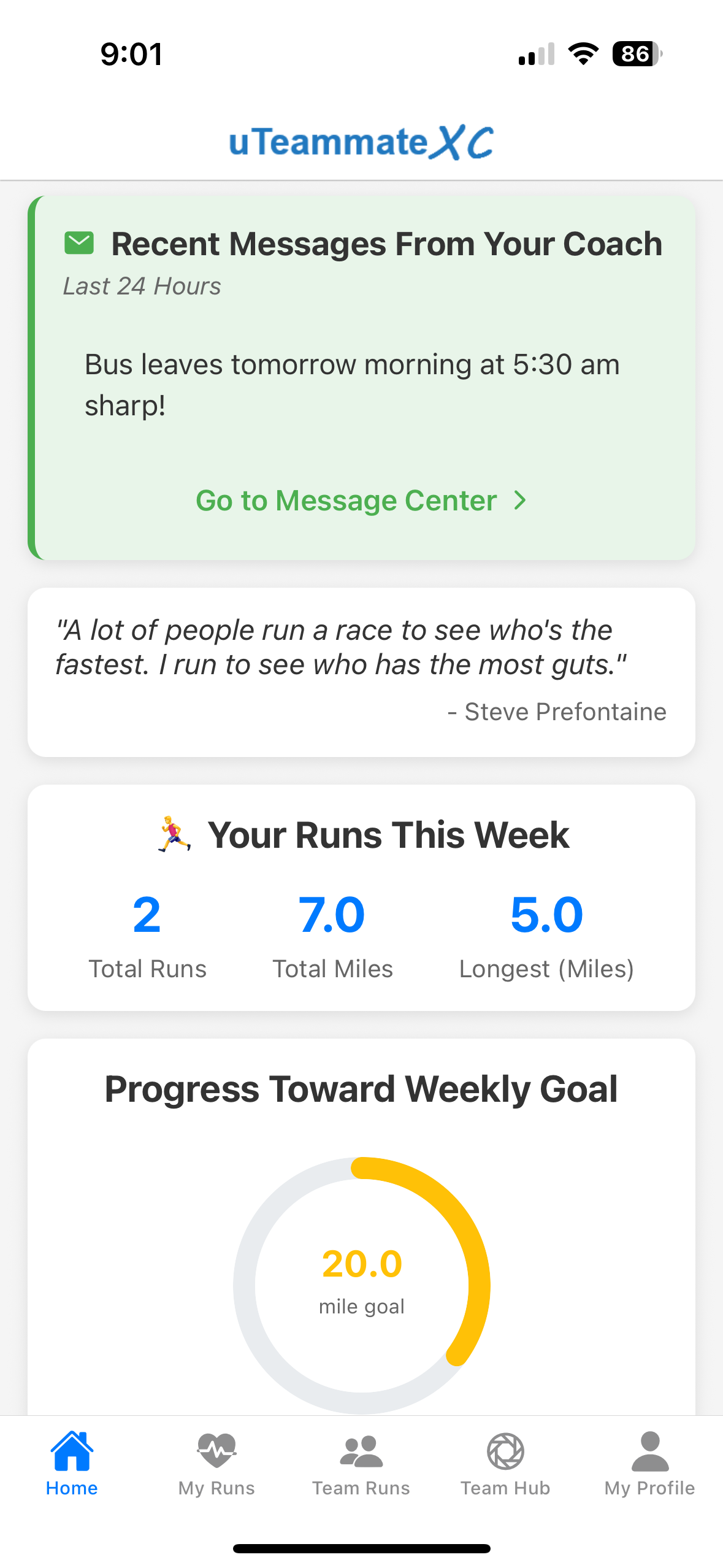Open Go to Message Center link

[x=346, y=501]
